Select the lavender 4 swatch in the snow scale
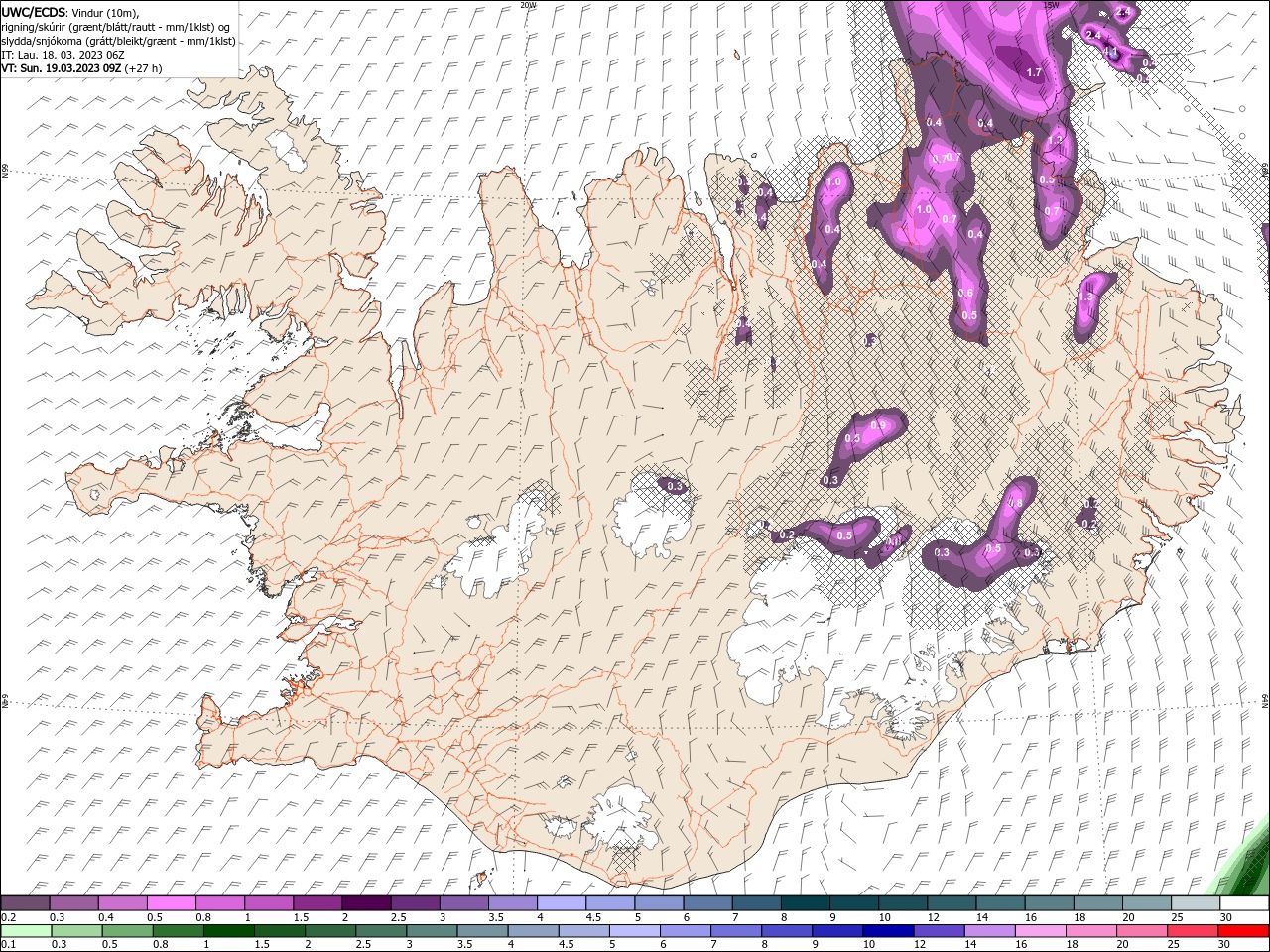Image resolution: width=1270 pixels, height=952 pixels. 562,903
